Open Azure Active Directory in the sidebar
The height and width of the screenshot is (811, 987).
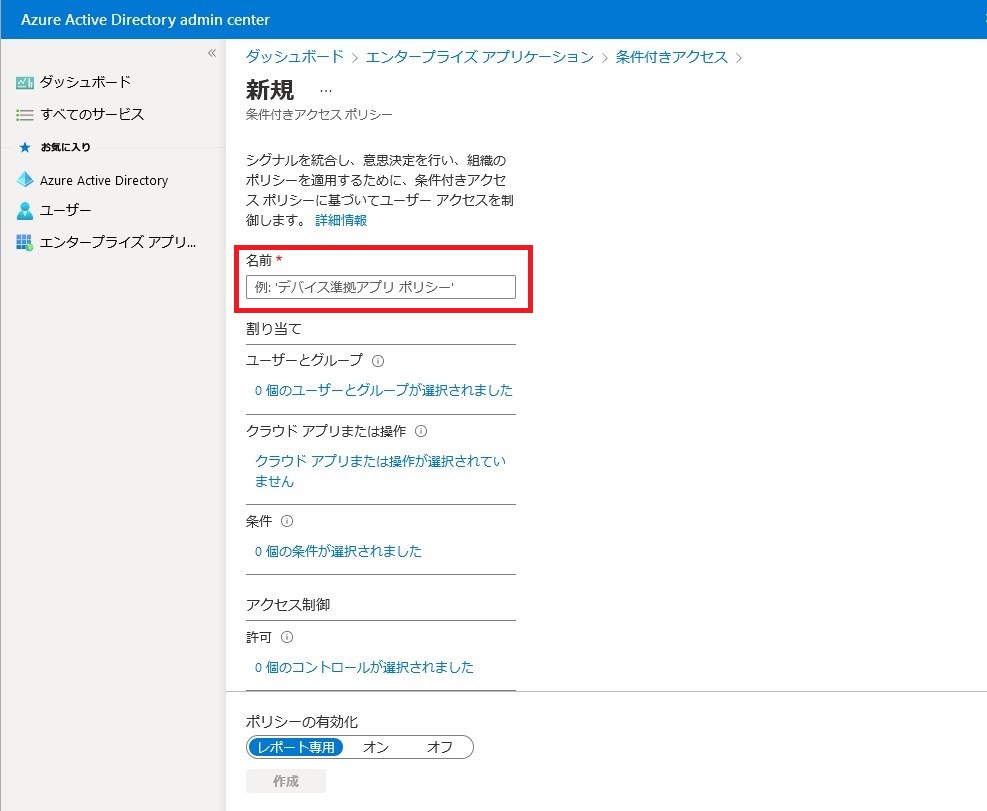(x=104, y=181)
